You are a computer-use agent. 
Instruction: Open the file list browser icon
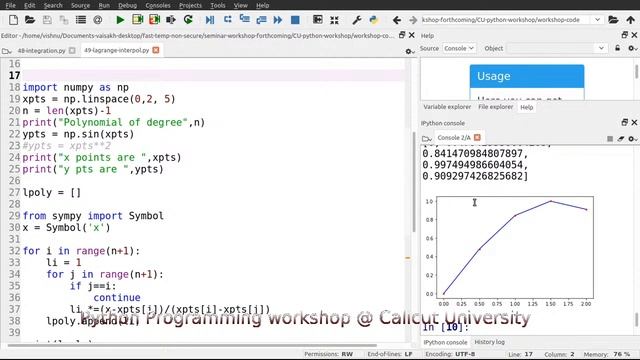81,20
